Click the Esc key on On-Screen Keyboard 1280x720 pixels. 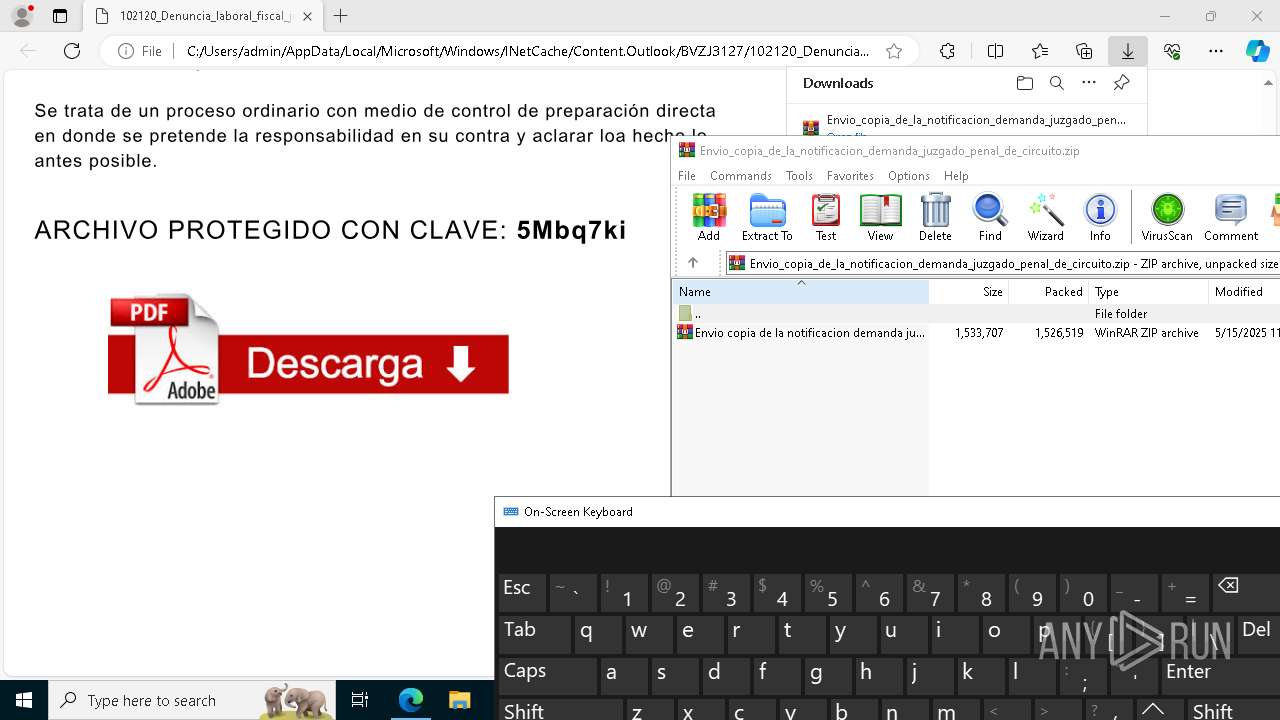(522, 593)
